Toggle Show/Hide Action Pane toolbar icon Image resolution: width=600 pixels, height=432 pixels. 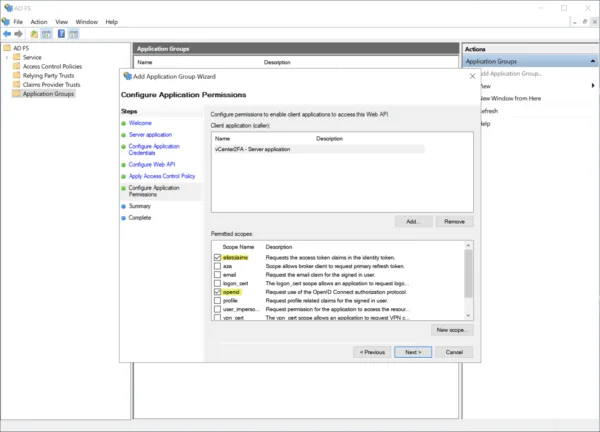[x=73, y=34]
